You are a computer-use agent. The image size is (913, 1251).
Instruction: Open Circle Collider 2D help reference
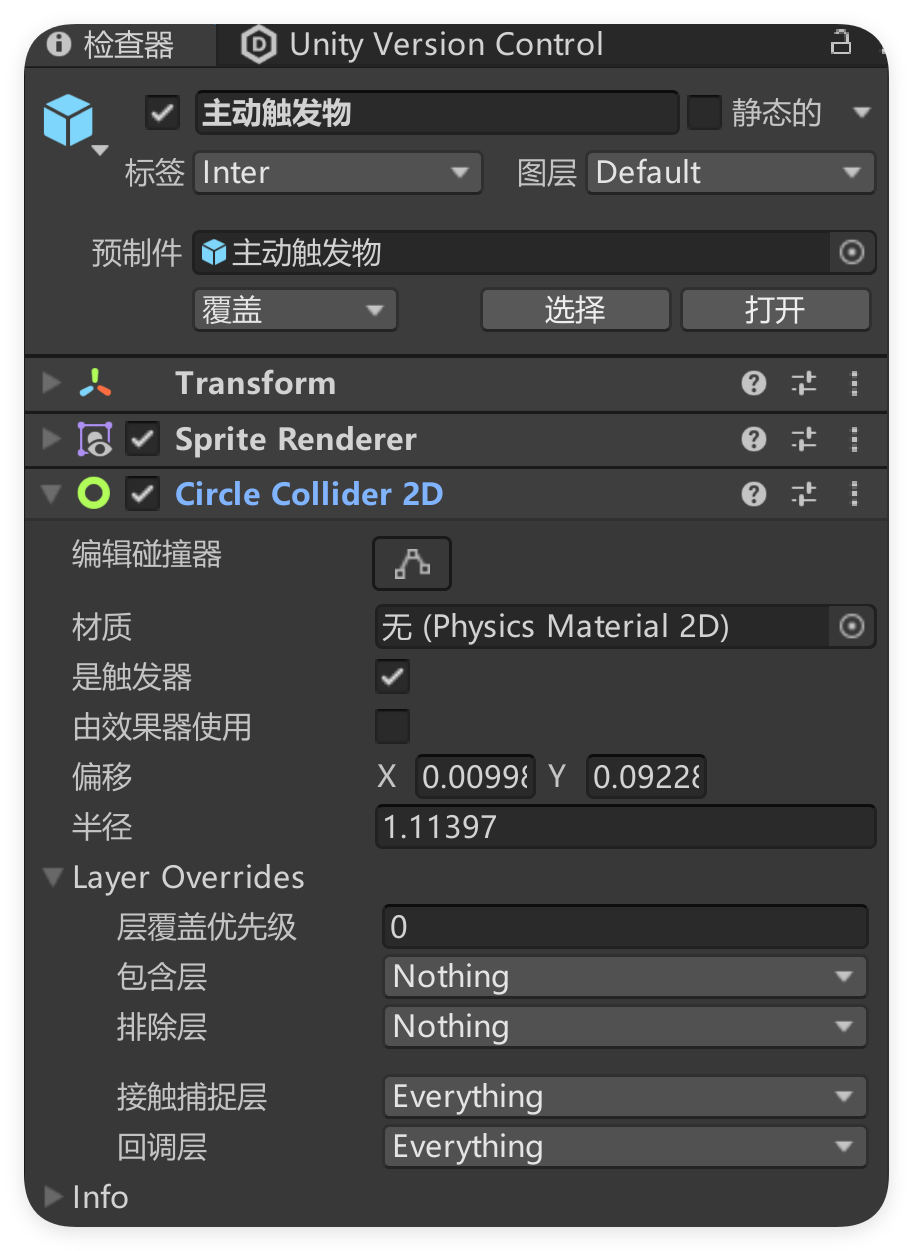click(754, 494)
